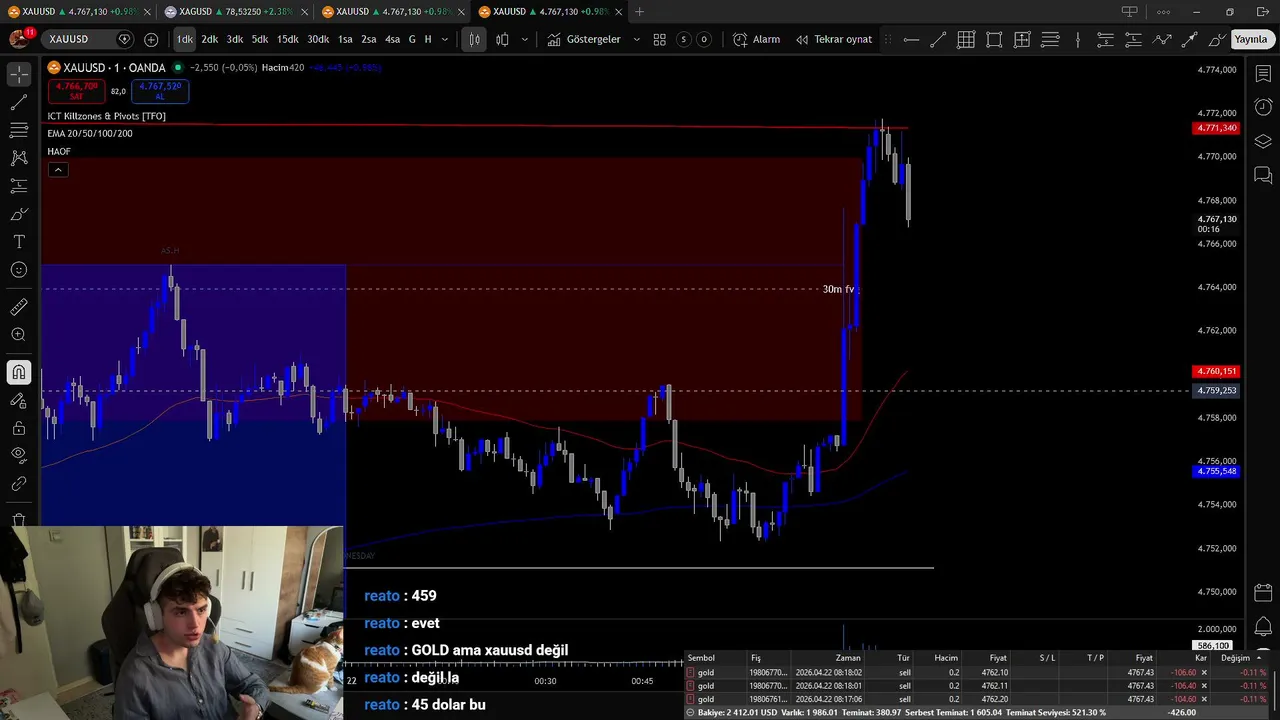Open the Fibonacci and Gann tools
1280x720 pixels.
tap(19, 130)
